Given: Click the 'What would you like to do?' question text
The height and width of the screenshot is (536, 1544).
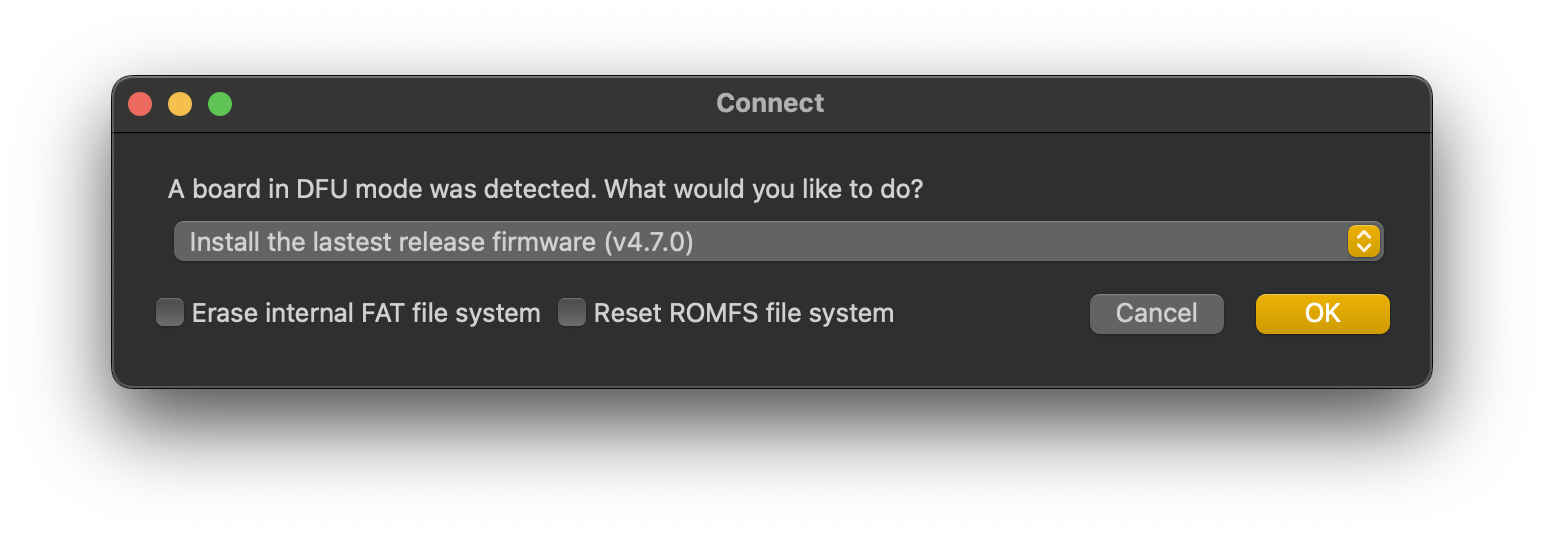Looking at the screenshot, I should point(764,188).
